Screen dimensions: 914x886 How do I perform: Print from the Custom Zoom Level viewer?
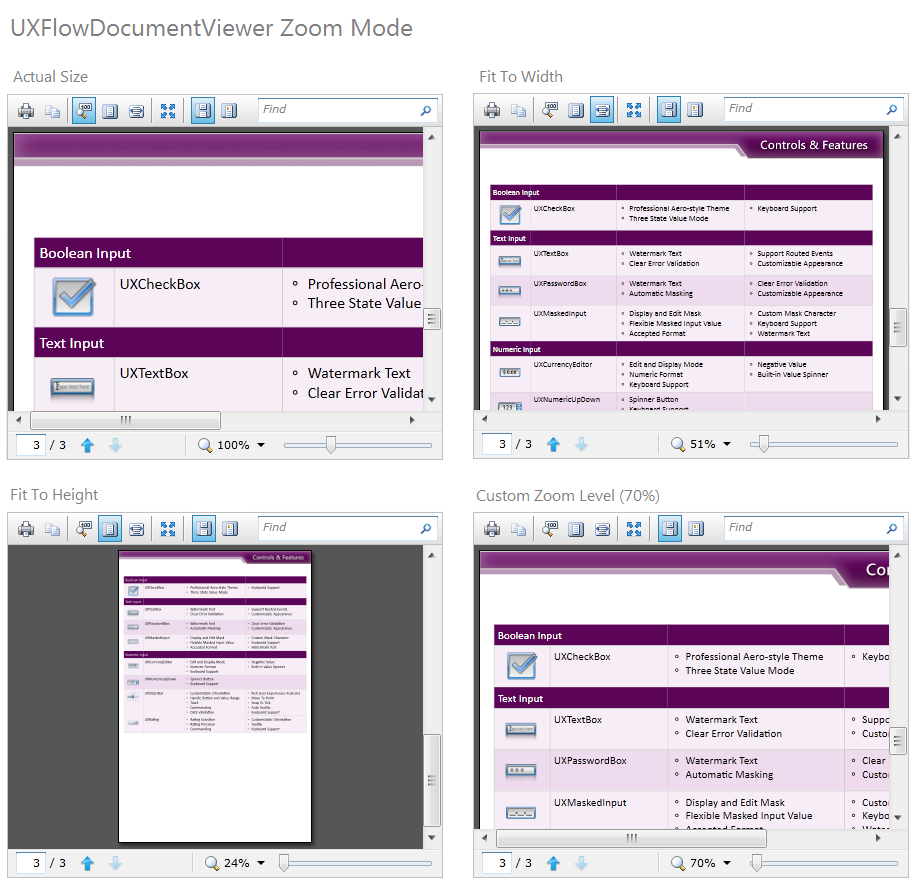coord(492,529)
